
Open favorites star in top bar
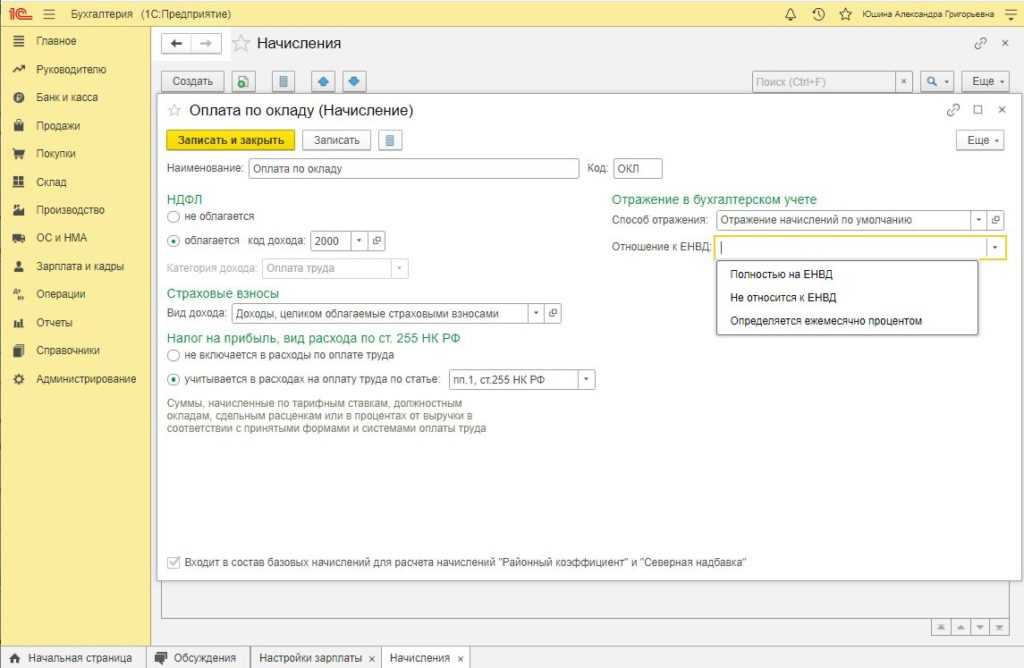pyautogui.click(x=846, y=14)
